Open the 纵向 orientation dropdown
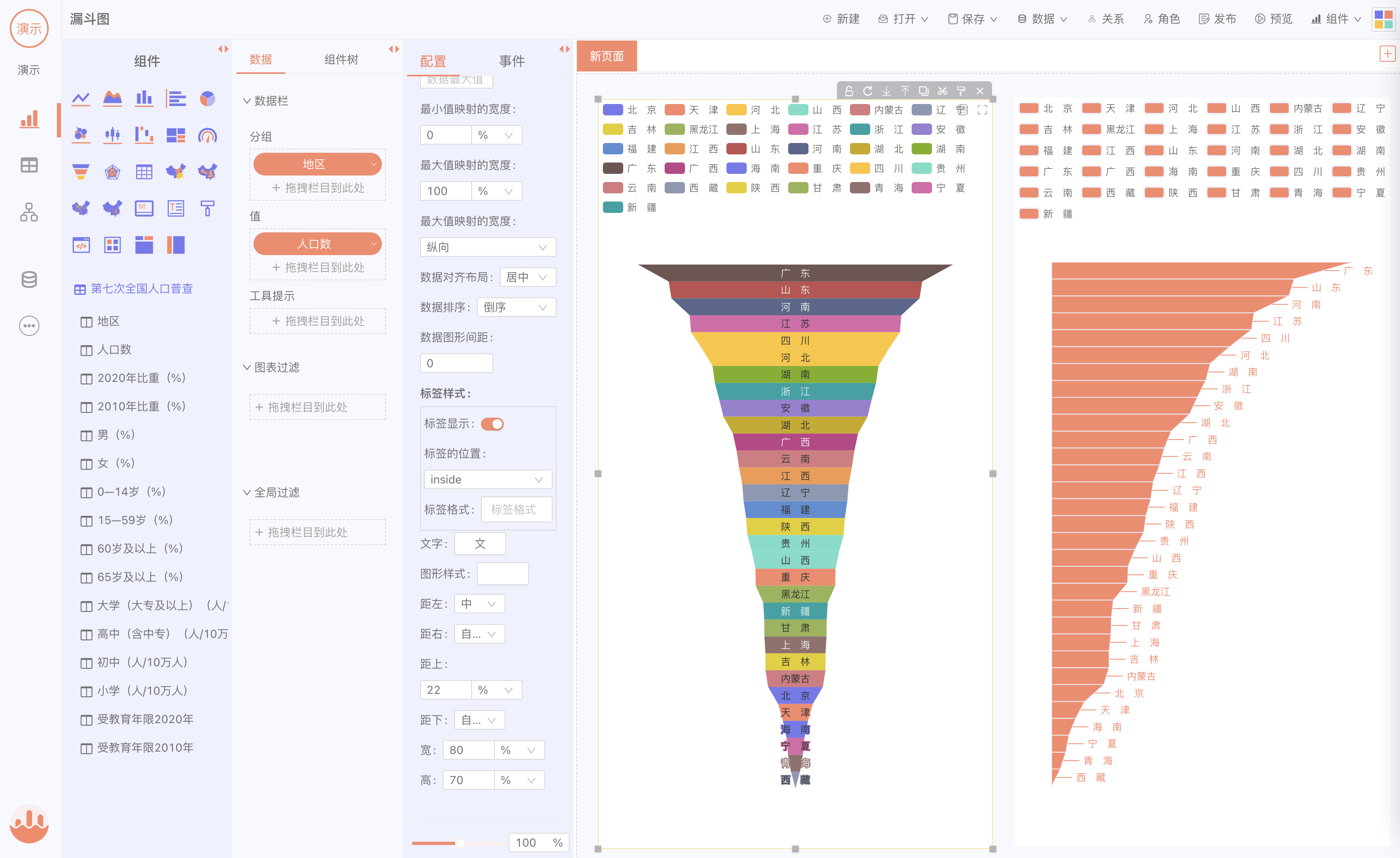 (x=488, y=247)
